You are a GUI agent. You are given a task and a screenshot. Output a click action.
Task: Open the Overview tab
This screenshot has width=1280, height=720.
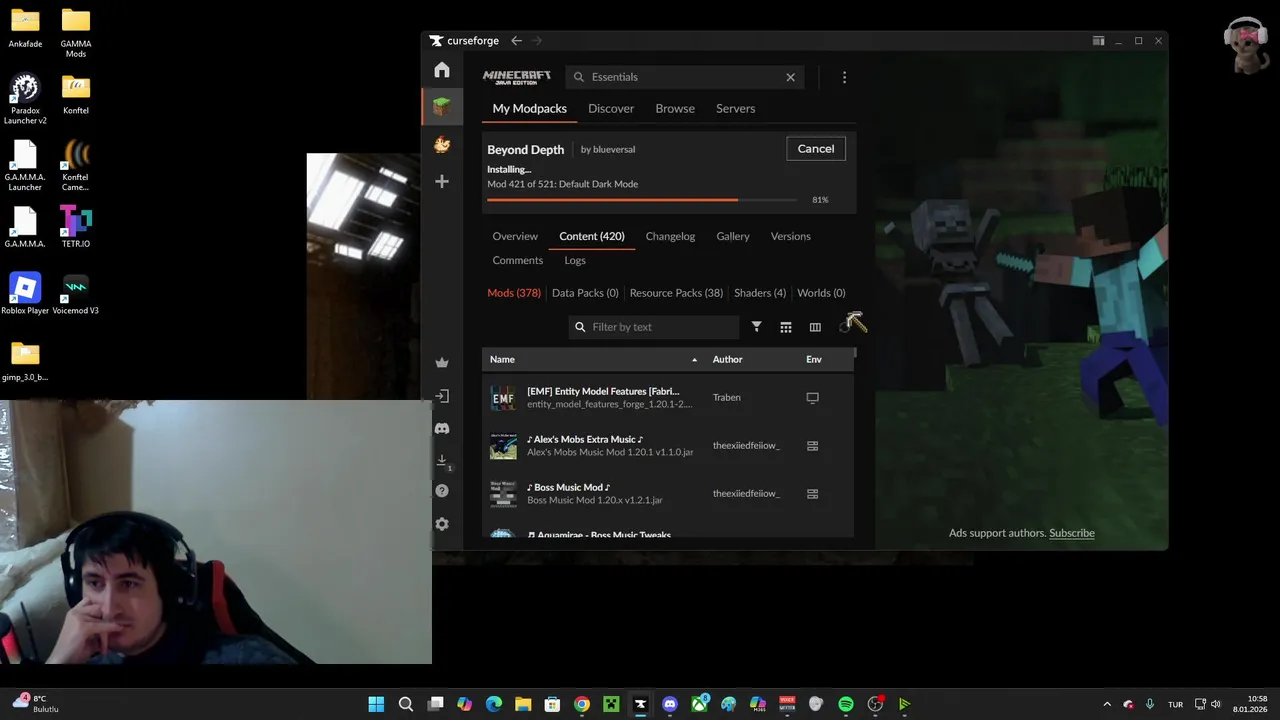click(x=515, y=236)
